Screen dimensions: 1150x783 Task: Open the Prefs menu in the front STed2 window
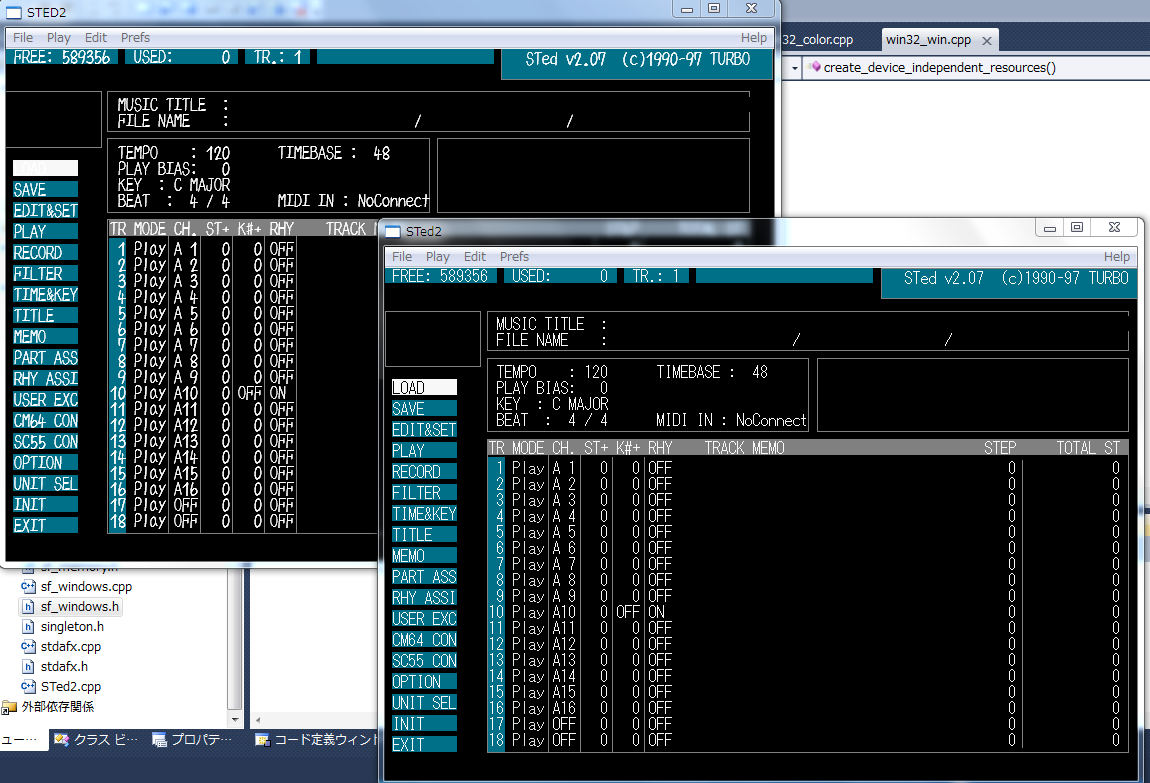(514, 257)
